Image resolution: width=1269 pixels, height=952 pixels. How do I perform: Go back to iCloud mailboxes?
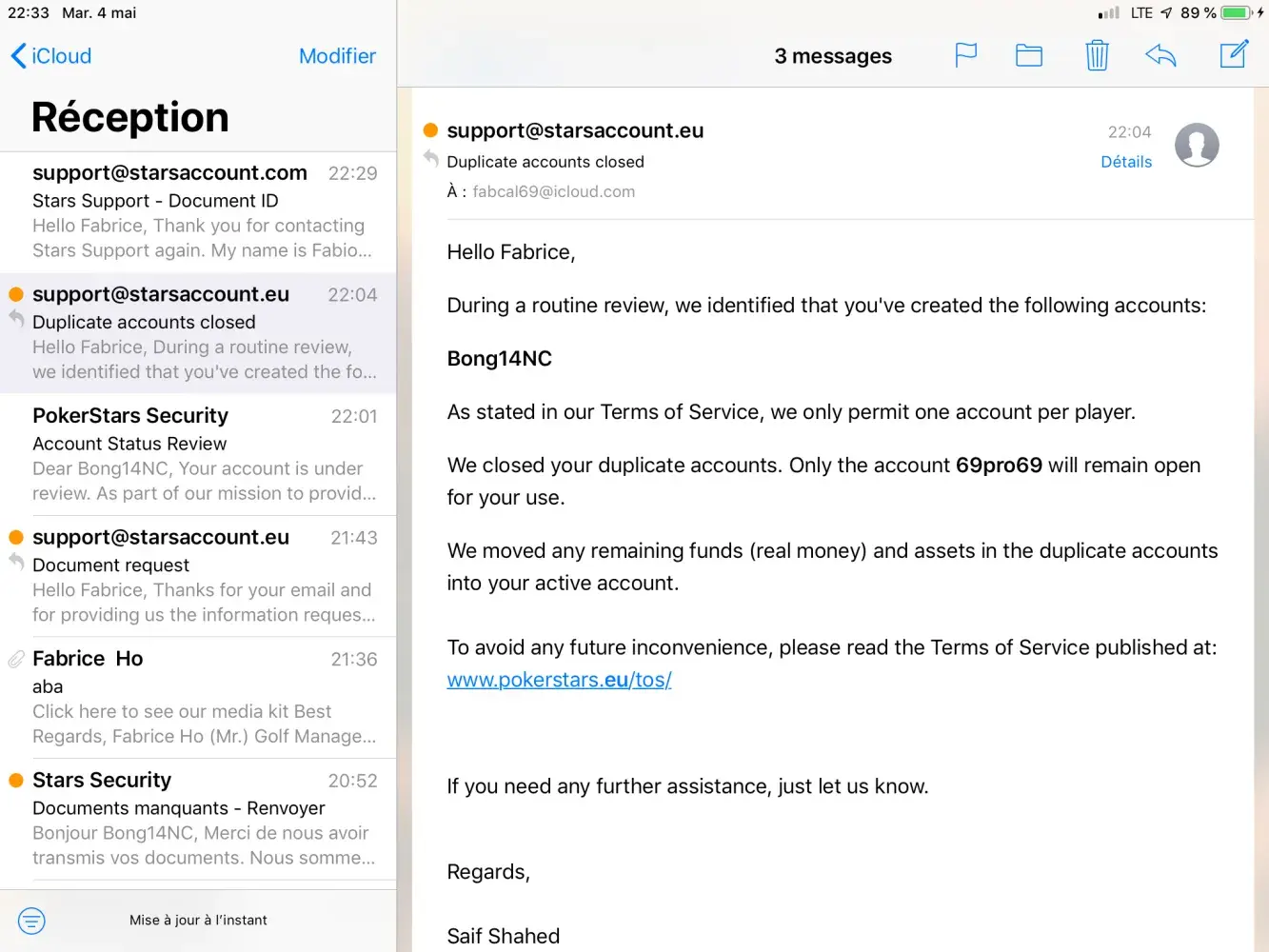click(x=51, y=56)
